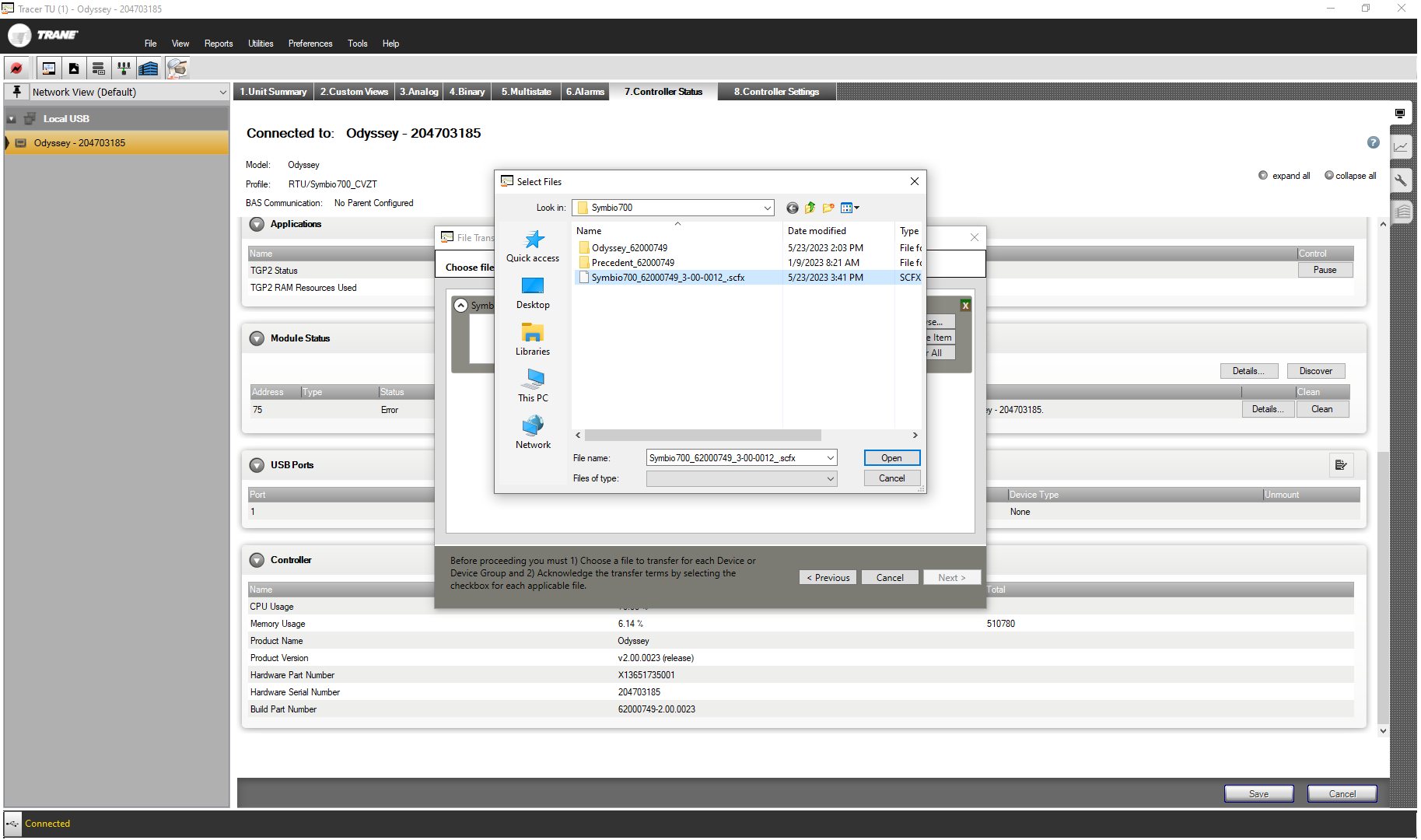Switch to 1. Unit Summary tab
1421x840 pixels.
(x=274, y=92)
